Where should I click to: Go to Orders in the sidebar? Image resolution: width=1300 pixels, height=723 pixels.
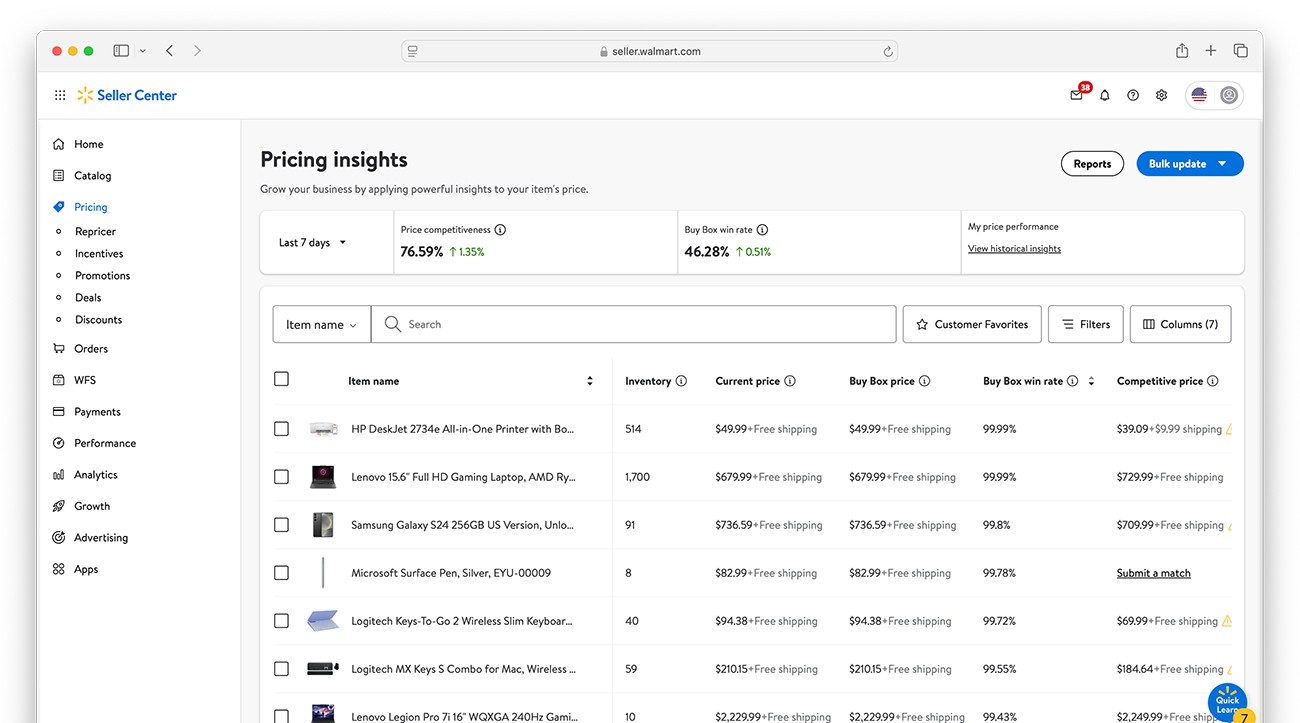(91, 349)
